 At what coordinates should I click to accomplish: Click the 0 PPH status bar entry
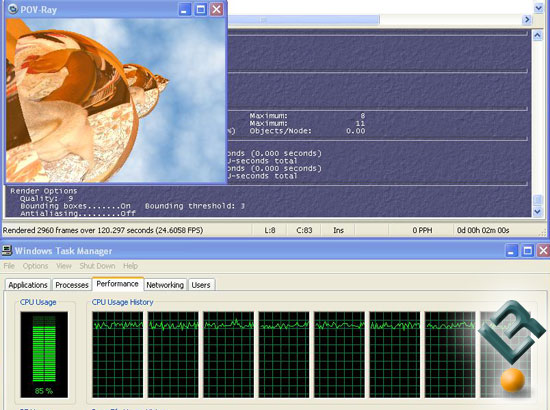tap(422, 230)
